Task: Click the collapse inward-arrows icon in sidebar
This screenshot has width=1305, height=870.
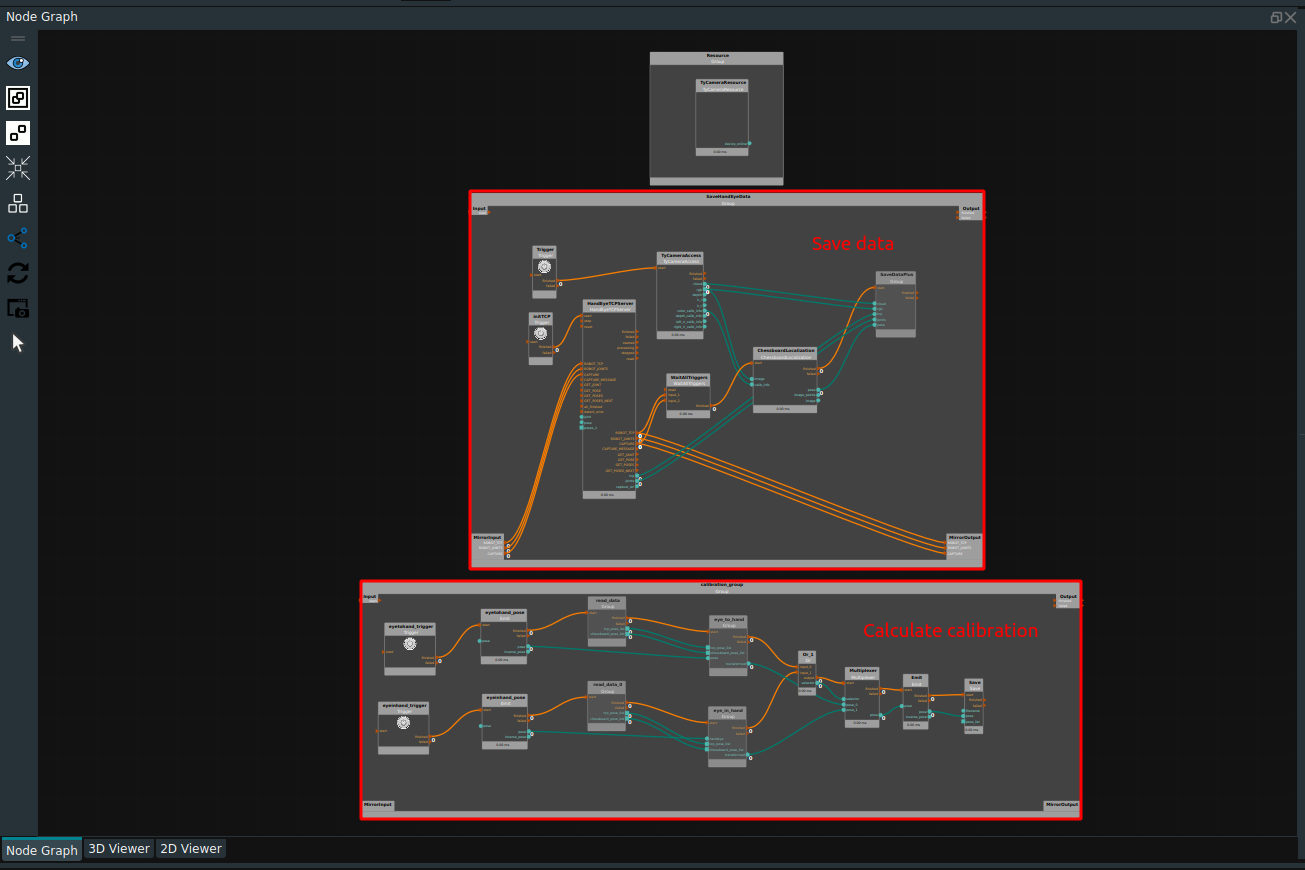Action: click(18, 168)
